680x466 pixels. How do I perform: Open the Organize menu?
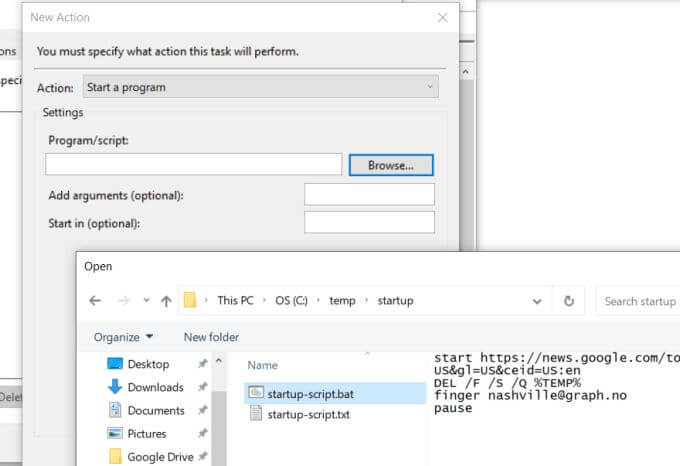124,337
